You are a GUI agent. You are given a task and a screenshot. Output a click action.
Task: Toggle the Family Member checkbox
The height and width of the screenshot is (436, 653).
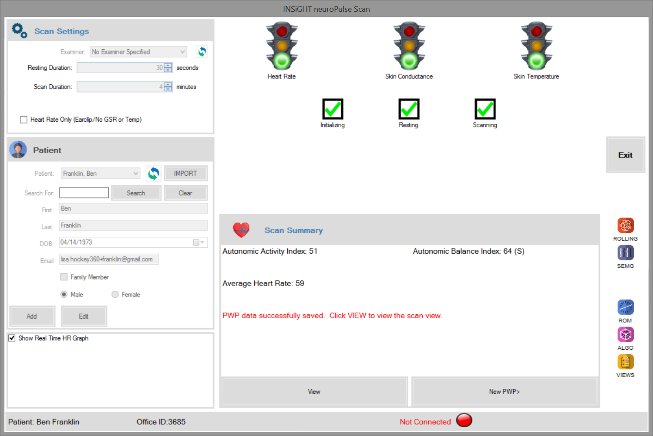click(x=64, y=277)
